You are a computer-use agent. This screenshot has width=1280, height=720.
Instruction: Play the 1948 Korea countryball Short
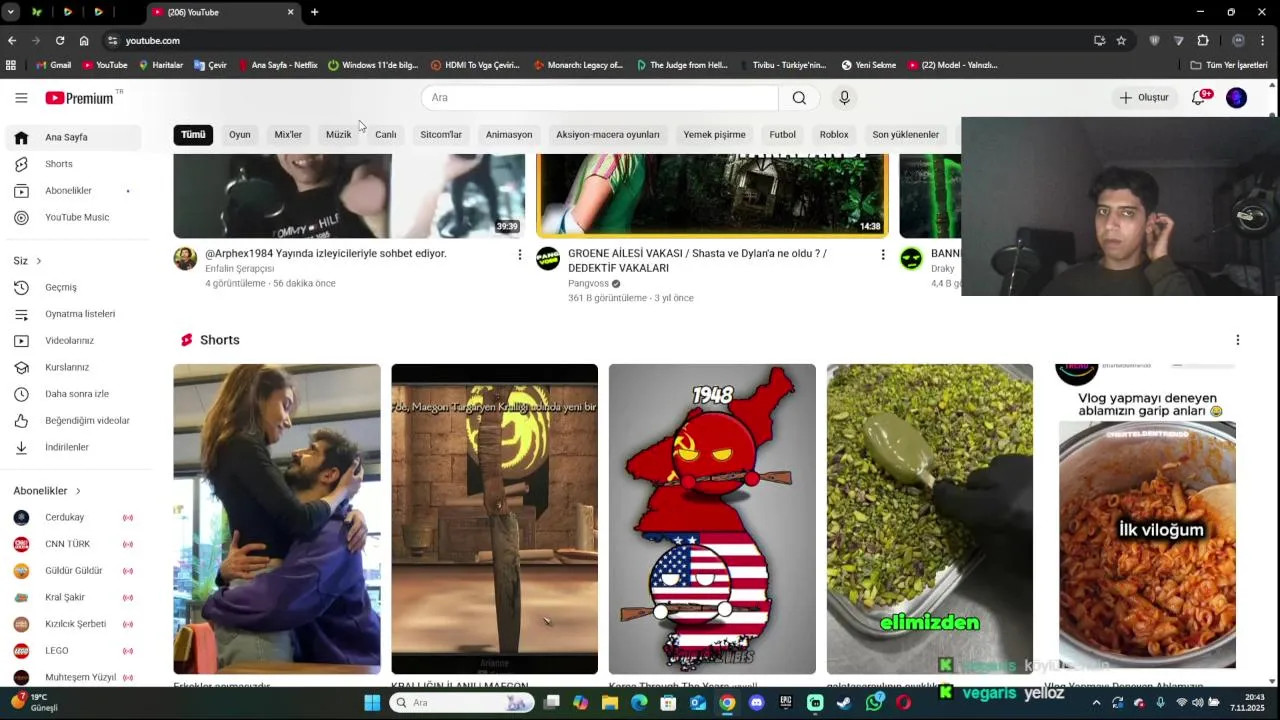point(712,519)
